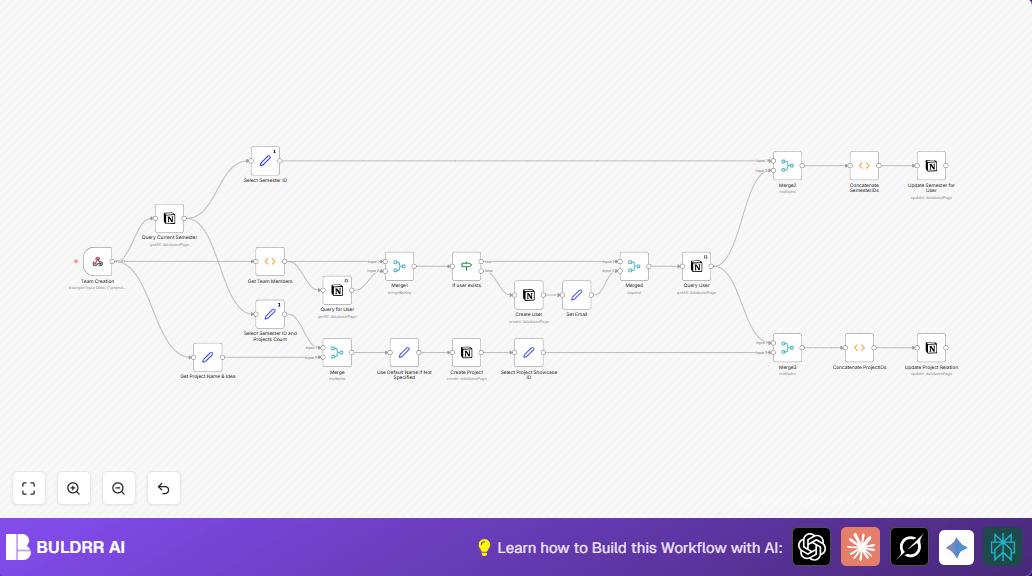Select the Query Current Semester Notion node
The width and height of the screenshot is (1032, 576).
point(169,218)
